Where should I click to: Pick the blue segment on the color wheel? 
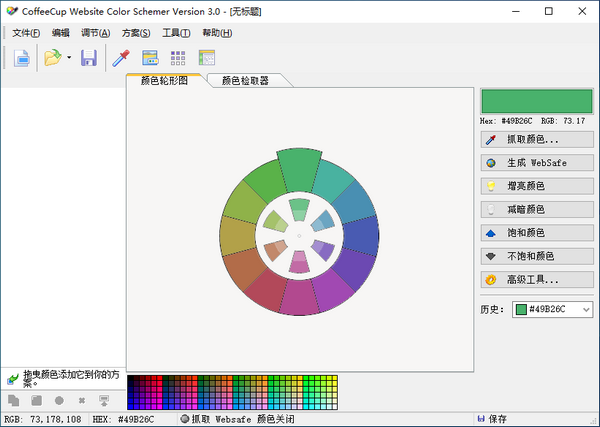tap(362, 235)
